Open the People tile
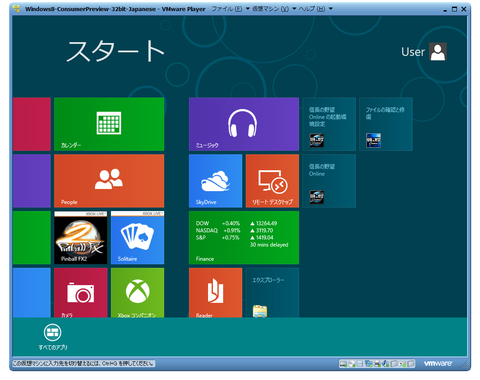The width and height of the screenshot is (480, 380). pos(109,181)
